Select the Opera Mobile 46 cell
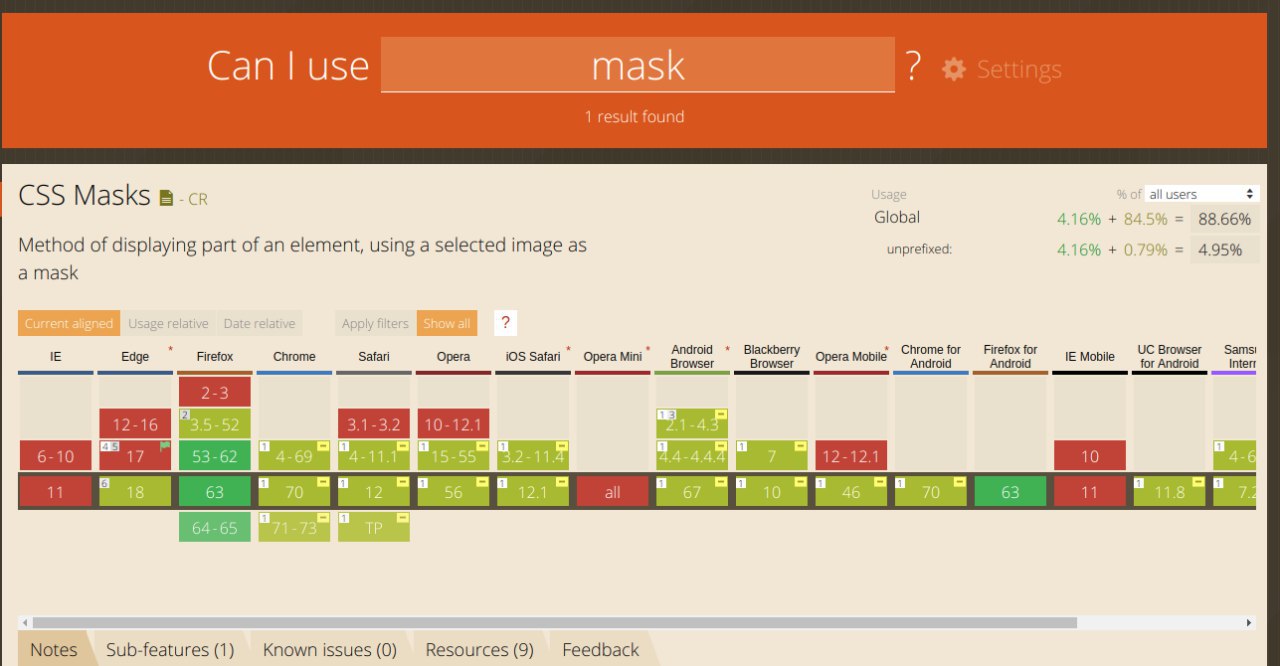The height and width of the screenshot is (666, 1280). 851,492
